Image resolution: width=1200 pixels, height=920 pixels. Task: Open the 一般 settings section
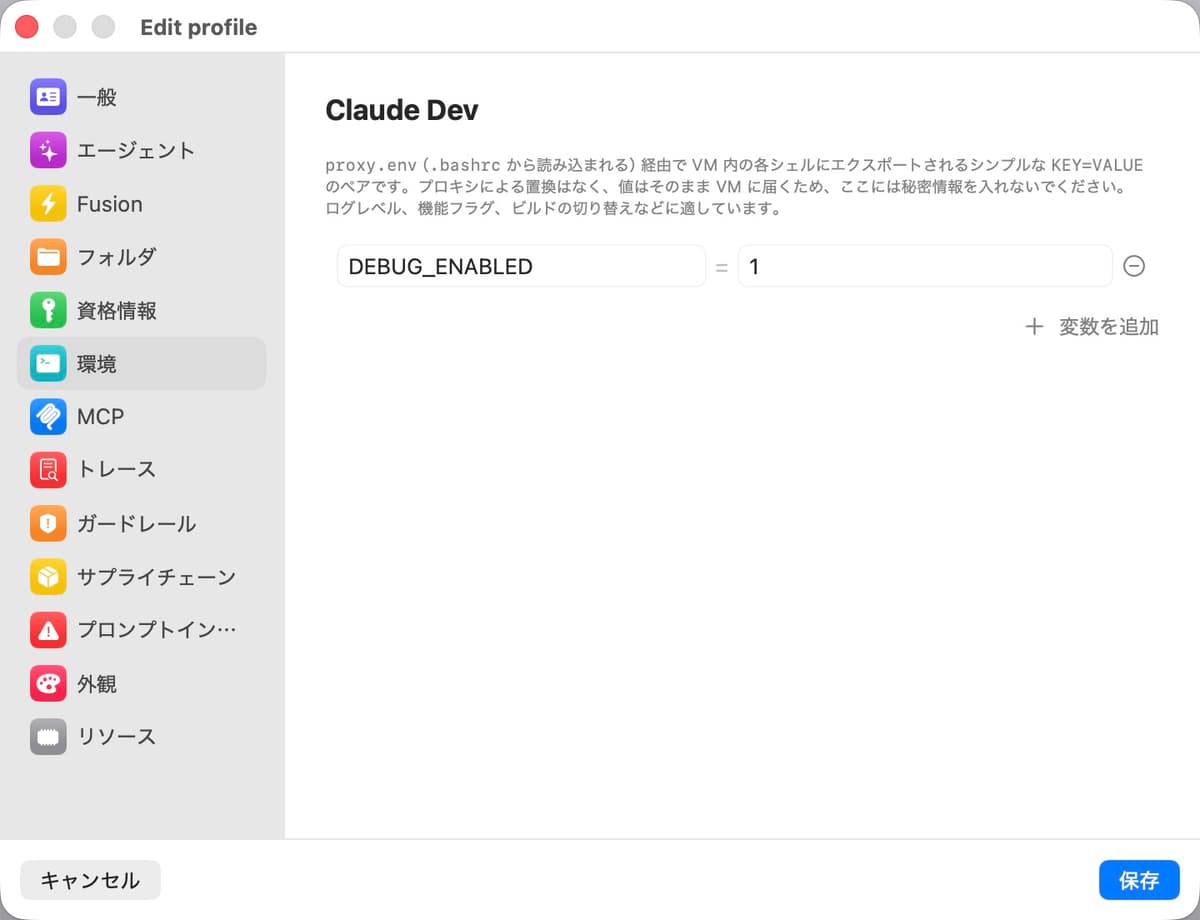(x=142, y=97)
